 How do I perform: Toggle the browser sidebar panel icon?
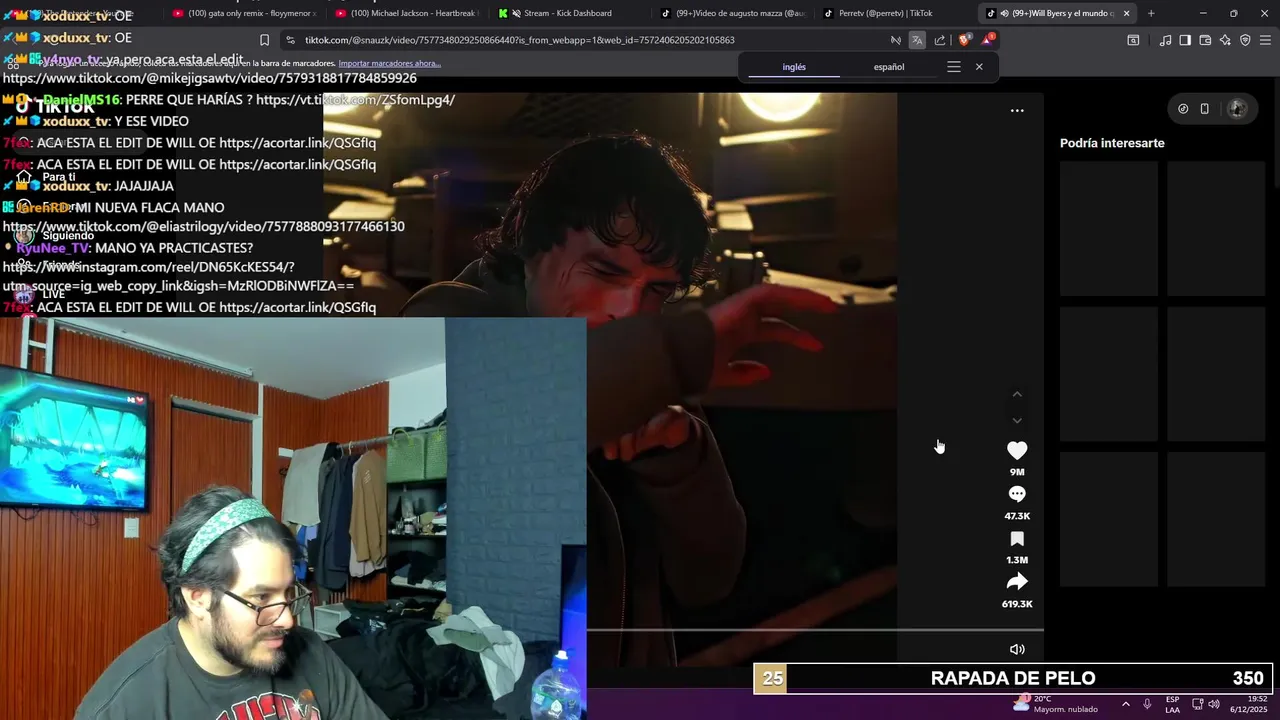click(1185, 40)
